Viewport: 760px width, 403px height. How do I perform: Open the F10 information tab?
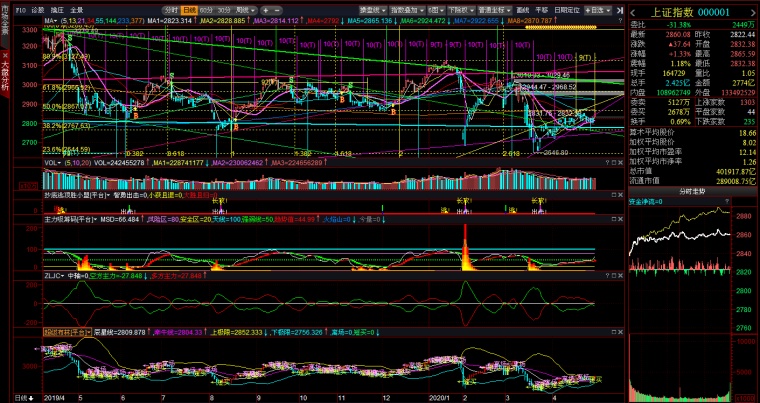[21, 10]
